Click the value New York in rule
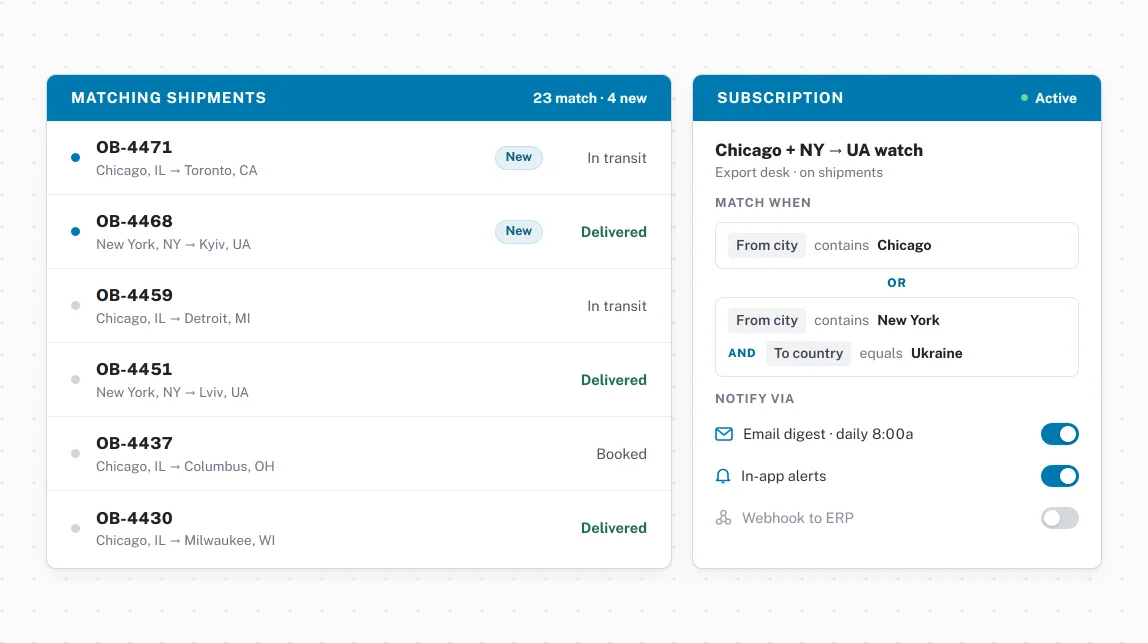The image size is (1148, 643). (908, 320)
